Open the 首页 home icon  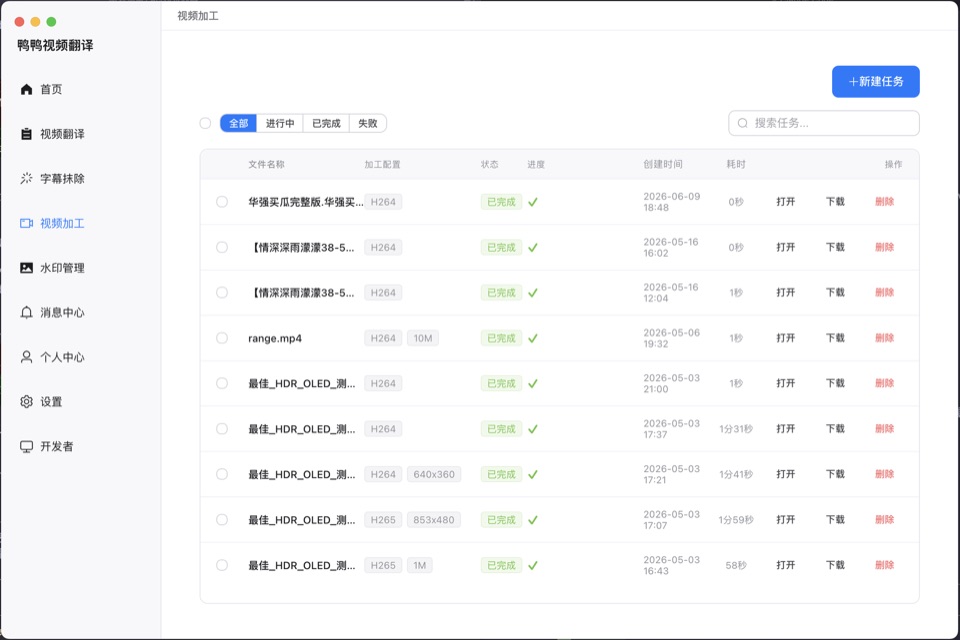point(26,89)
